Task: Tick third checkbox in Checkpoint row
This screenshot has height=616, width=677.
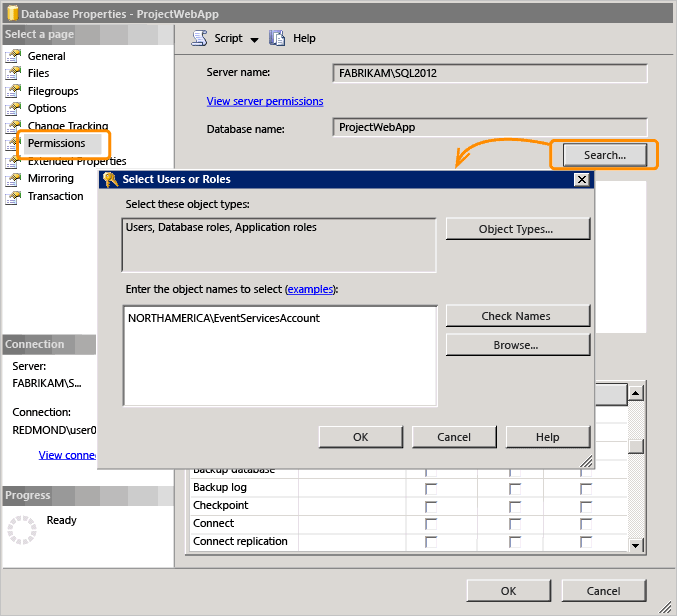Action: click(x=586, y=507)
